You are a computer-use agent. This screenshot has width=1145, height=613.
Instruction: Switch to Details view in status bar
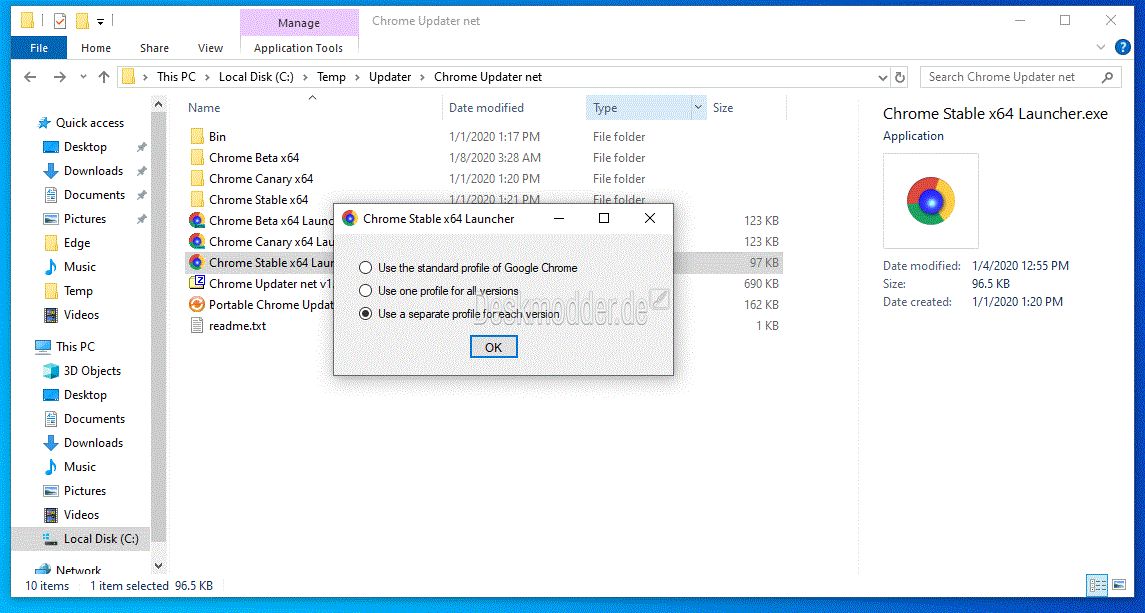point(1098,585)
